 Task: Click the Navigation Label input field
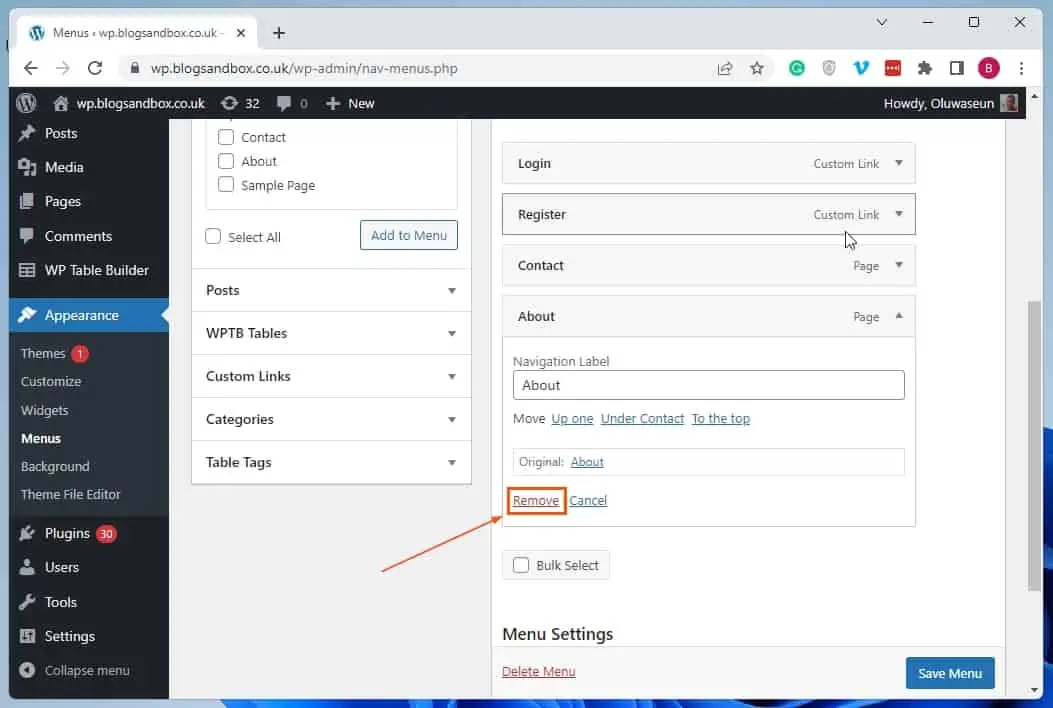[x=708, y=385]
